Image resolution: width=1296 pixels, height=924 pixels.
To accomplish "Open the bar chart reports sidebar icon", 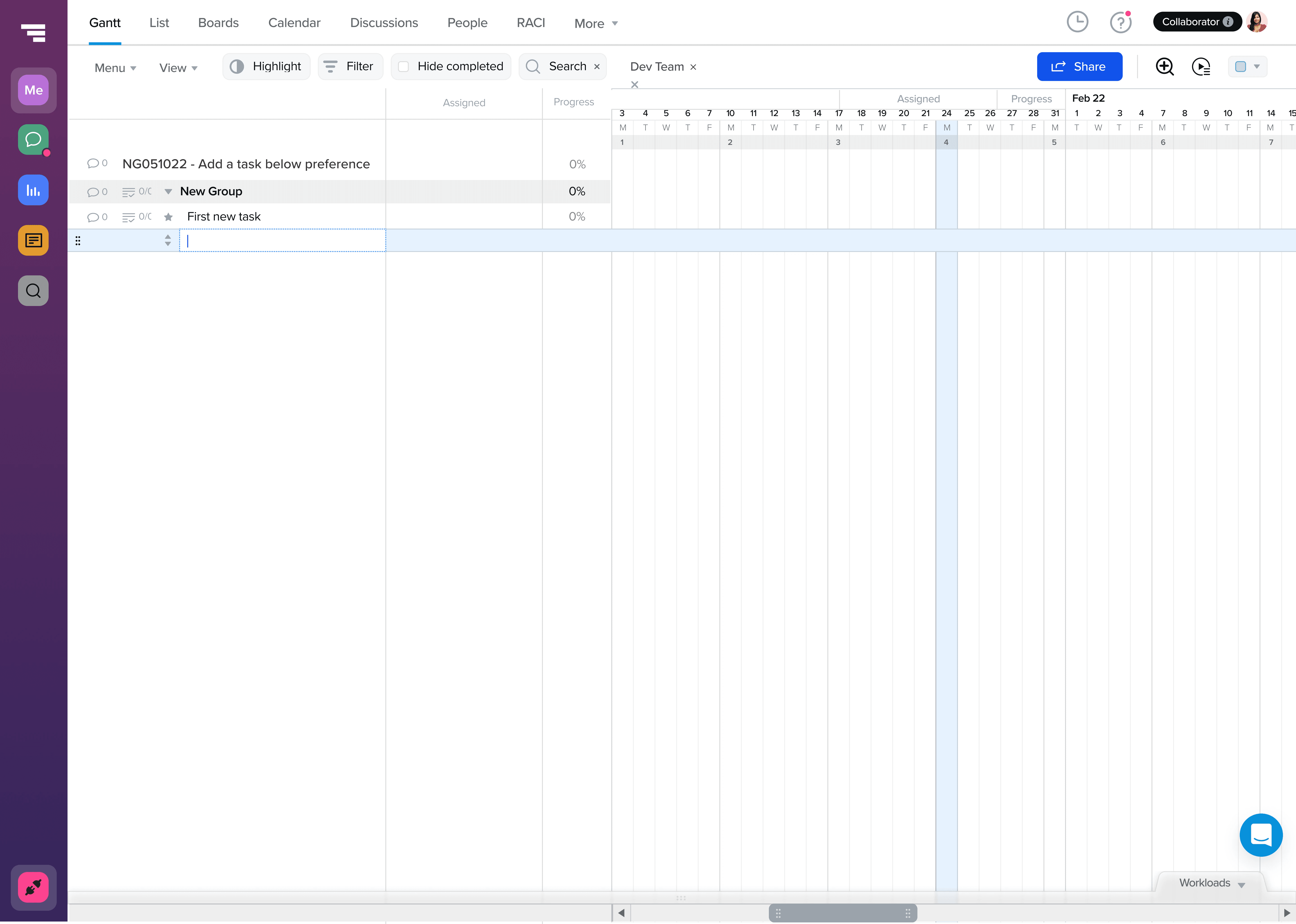I will 34,190.
